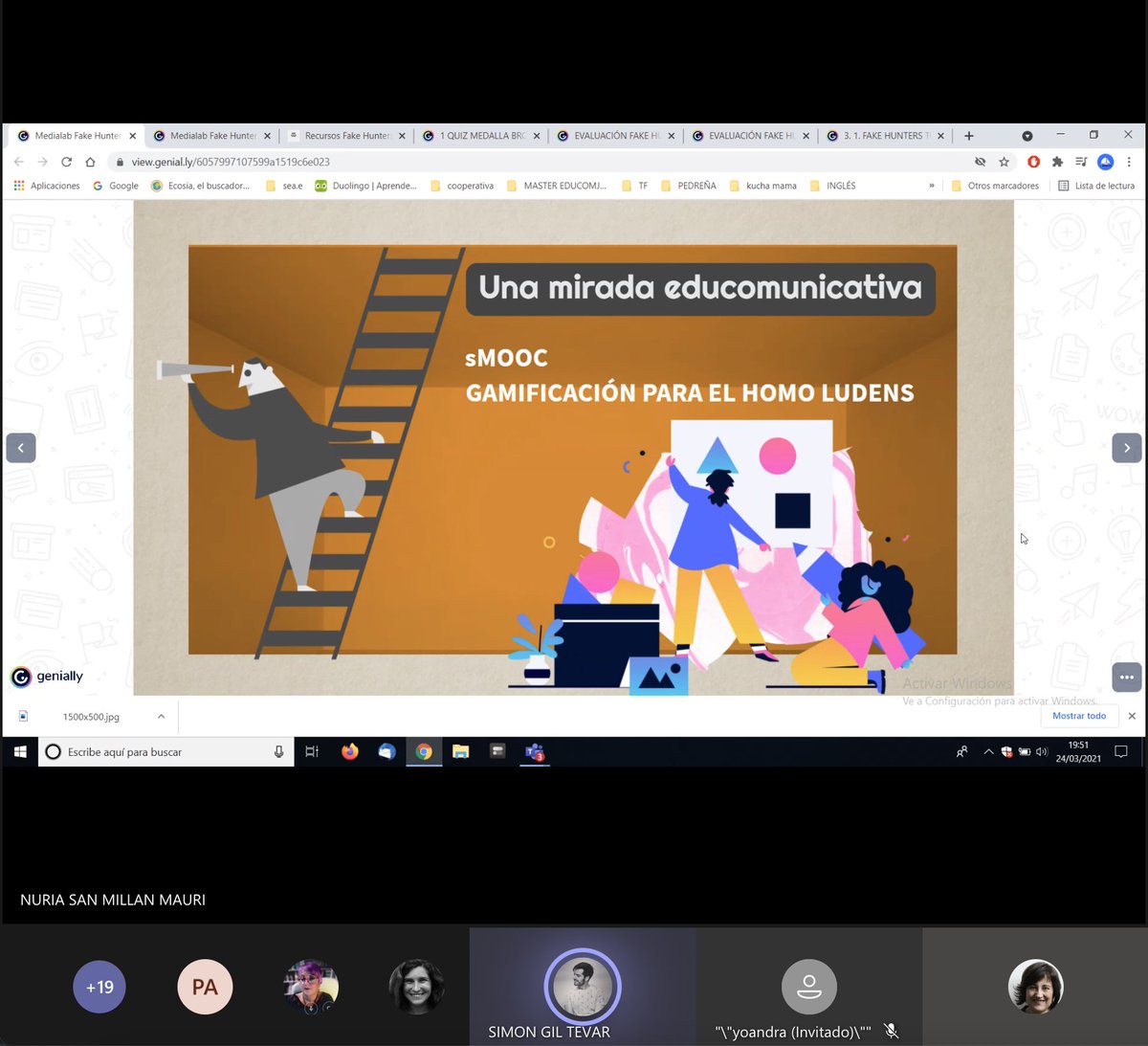Open the Chrome profile avatar
This screenshot has width=1148, height=1046.
[1105, 162]
